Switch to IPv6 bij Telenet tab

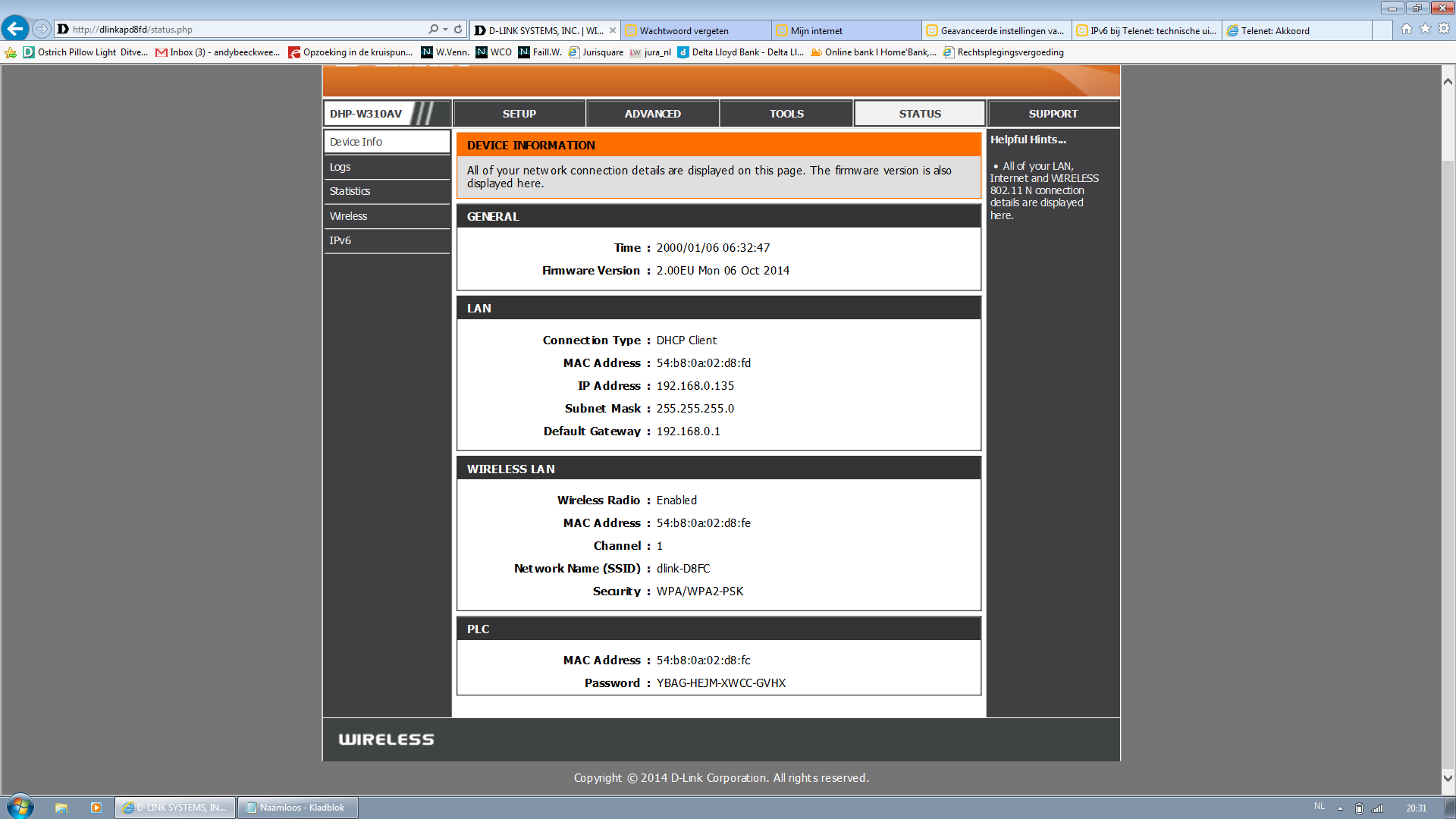pyautogui.click(x=1147, y=30)
